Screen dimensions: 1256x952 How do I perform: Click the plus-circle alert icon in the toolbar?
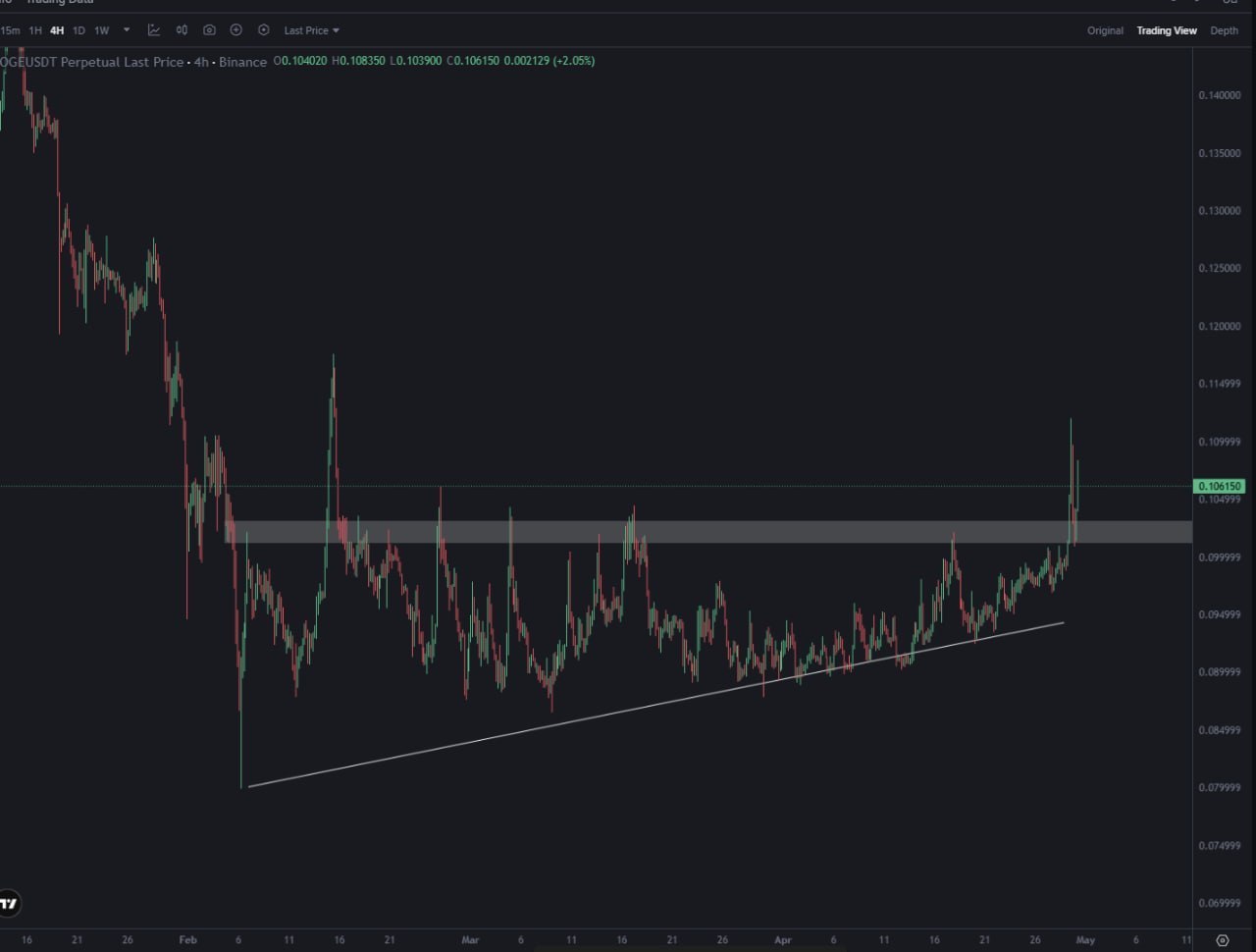(235, 30)
